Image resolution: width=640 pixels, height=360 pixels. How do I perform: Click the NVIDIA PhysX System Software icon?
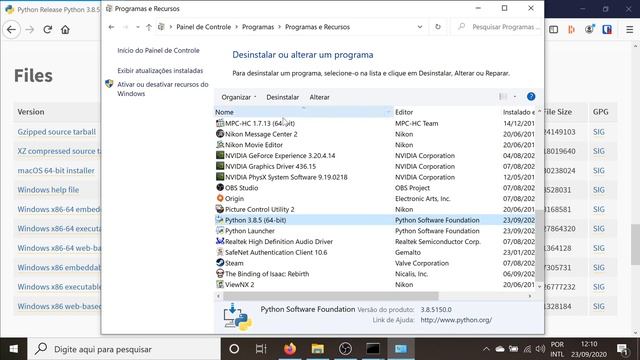point(220,177)
